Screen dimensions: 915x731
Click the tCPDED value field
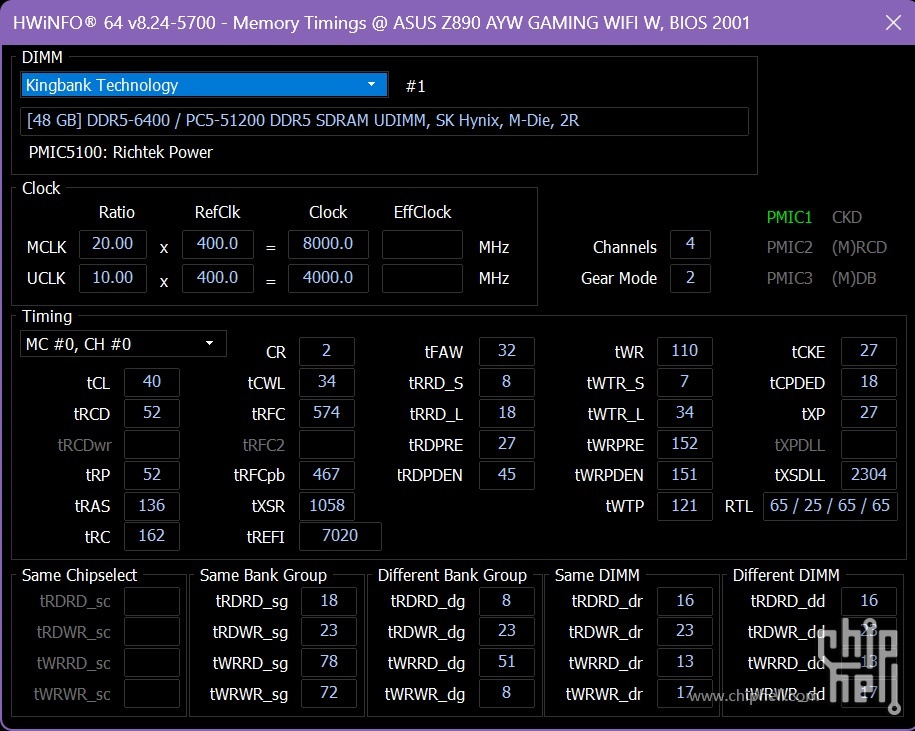869,382
